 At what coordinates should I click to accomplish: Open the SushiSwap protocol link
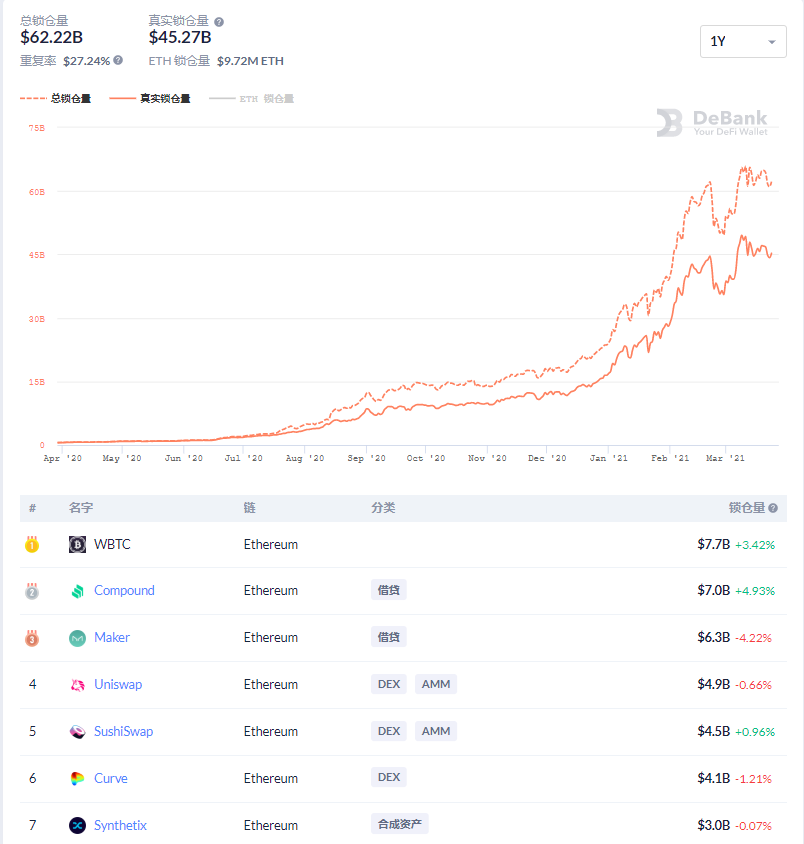point(123,731)
